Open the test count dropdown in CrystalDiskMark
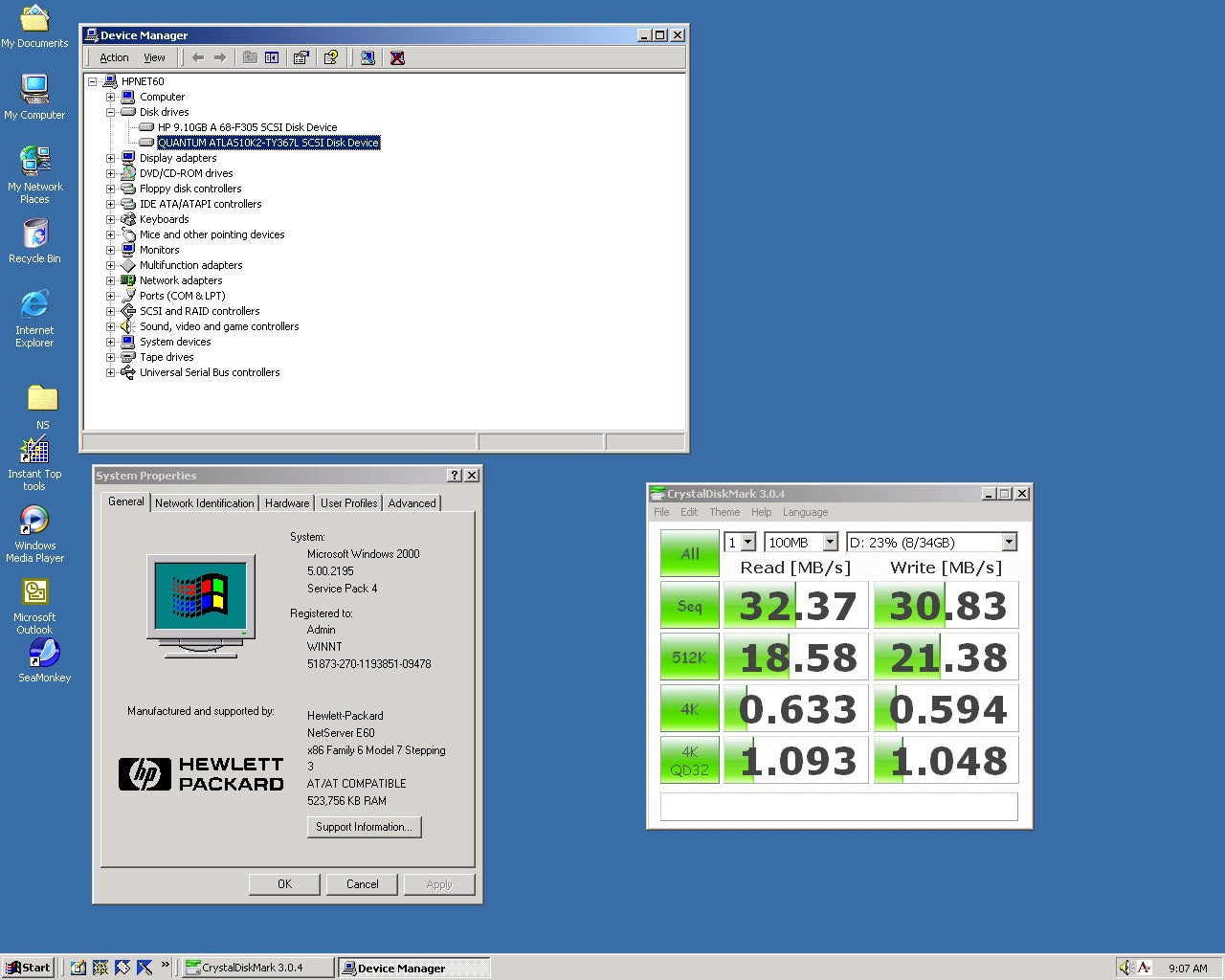The height and width of the screenshot is (980, 1225). pos(748,543)
